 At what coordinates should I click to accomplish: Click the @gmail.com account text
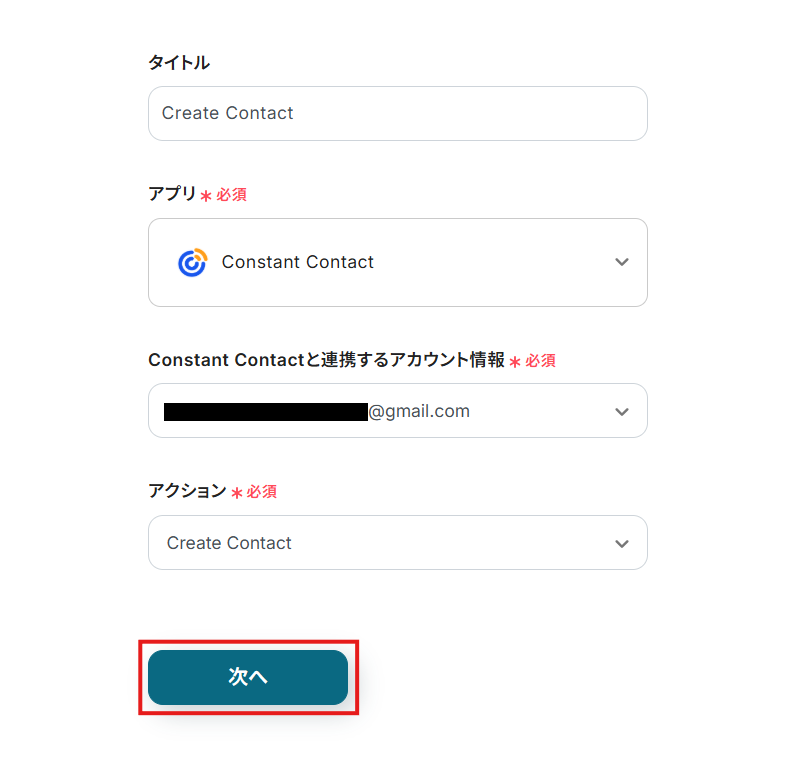419,411
